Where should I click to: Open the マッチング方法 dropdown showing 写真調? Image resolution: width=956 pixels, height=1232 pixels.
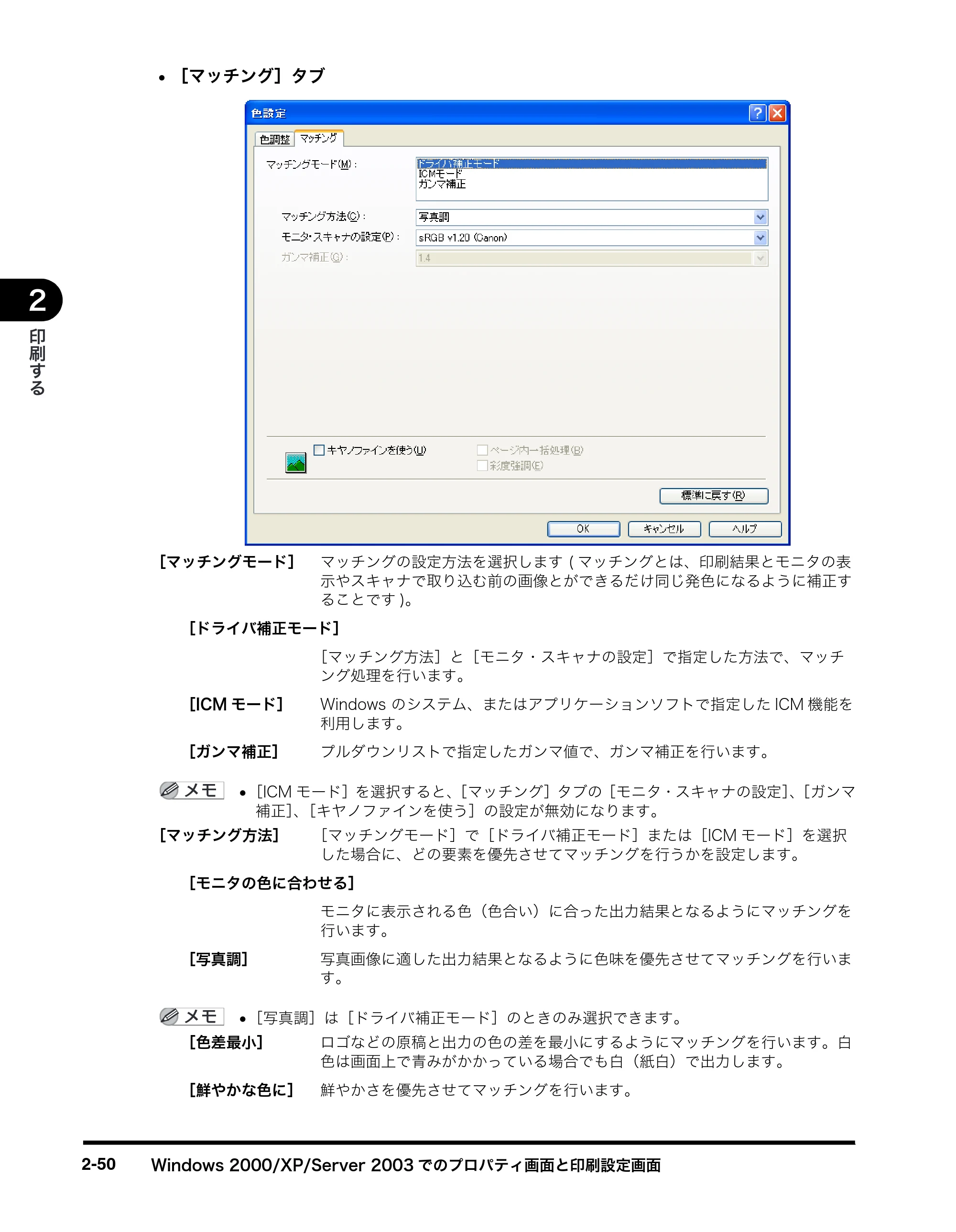tap(592, 217)
